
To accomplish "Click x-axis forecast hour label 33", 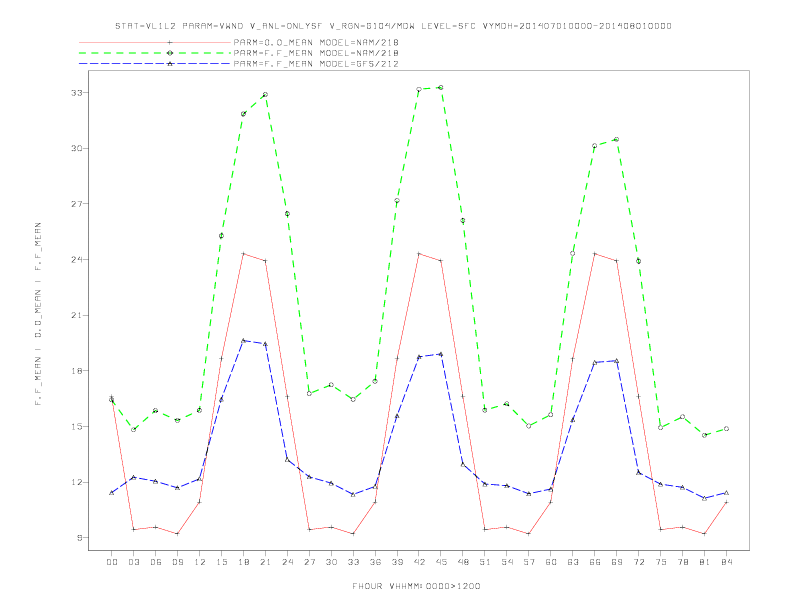I will tap(353, 562).
